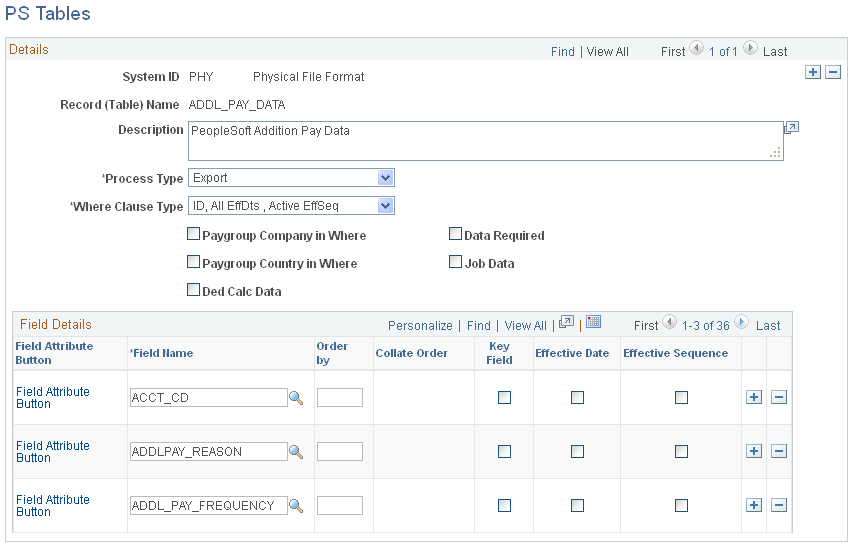Viewport: 853px width, 547px height.
Task: Sort by Collate Order column header
Action: point(411,353)
